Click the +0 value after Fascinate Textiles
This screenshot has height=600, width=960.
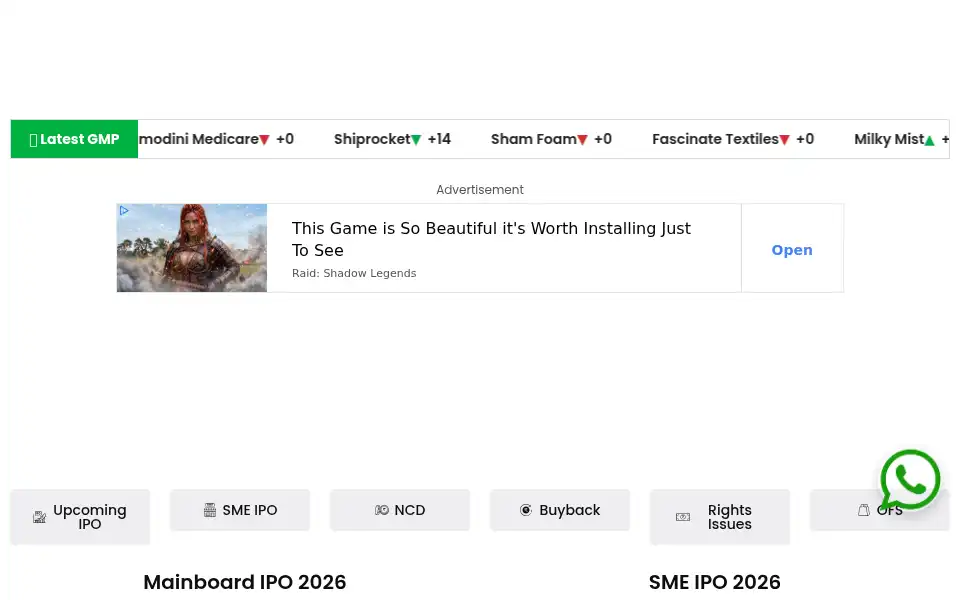pos(805,139)
